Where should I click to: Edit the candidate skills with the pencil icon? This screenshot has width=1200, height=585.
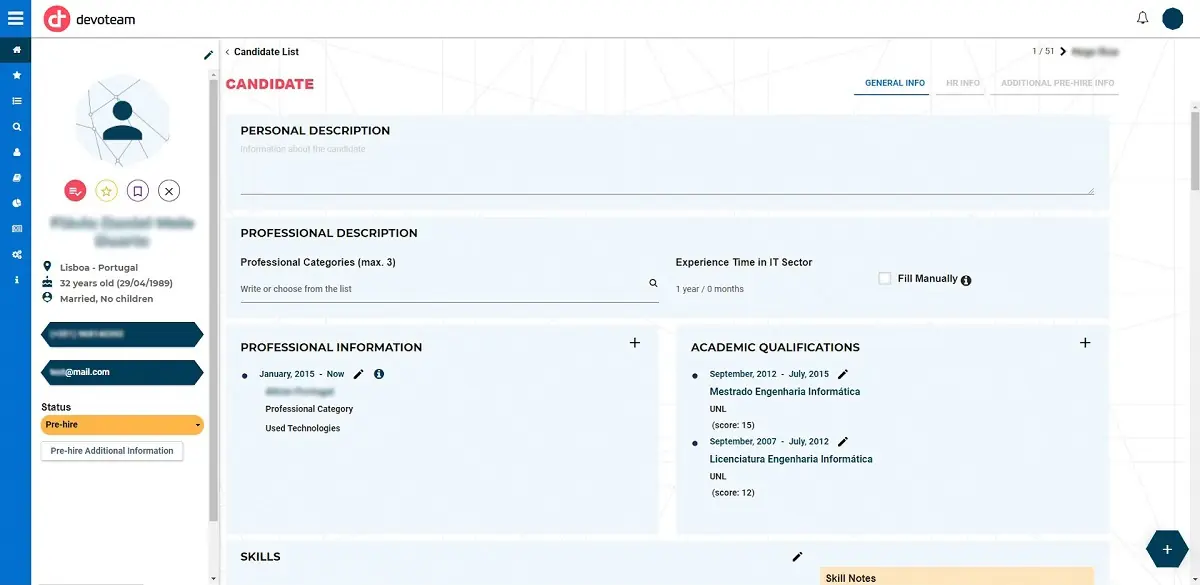point(797,556)
